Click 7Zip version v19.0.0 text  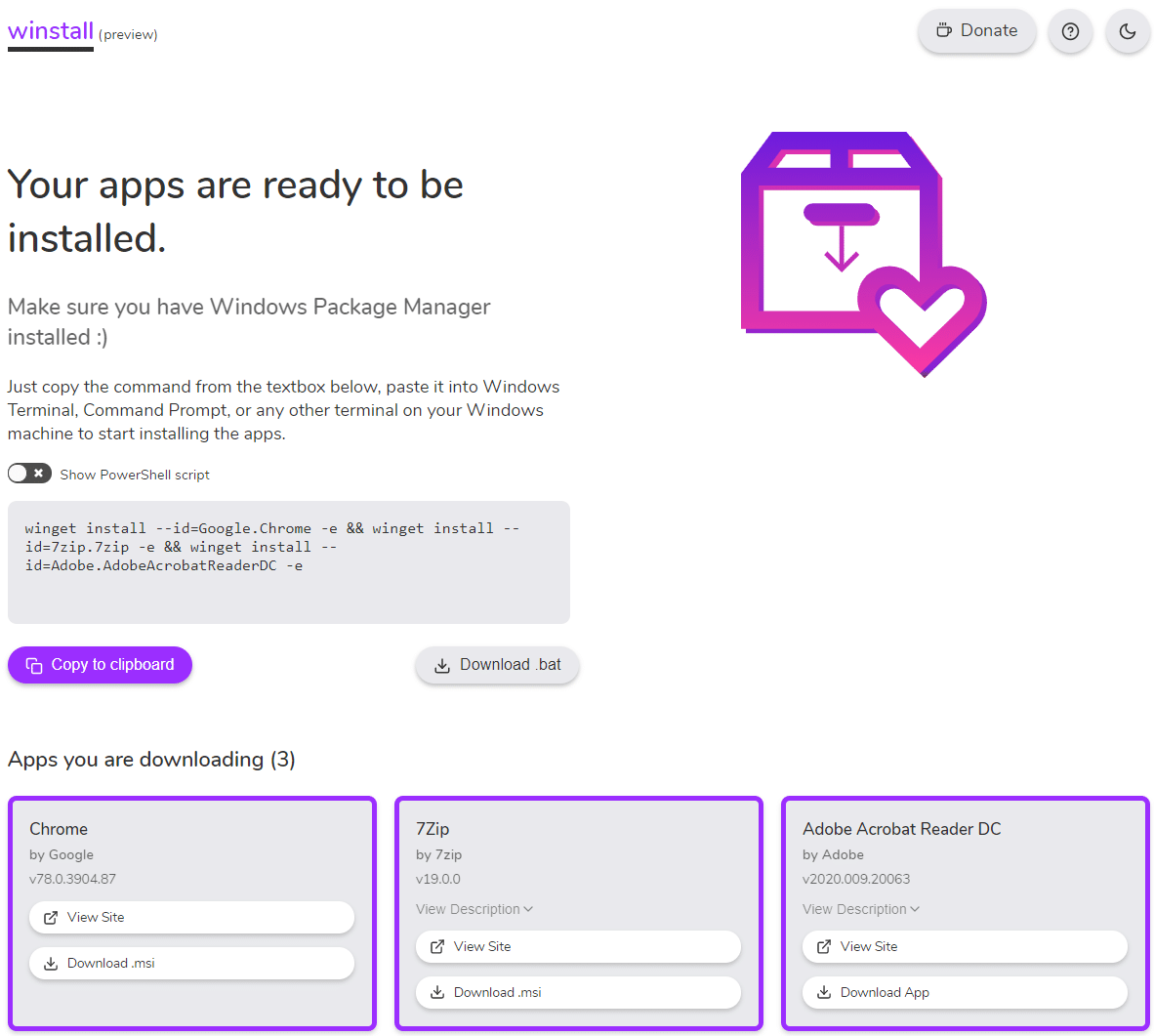pyautogui.click(x=438, y=879)
